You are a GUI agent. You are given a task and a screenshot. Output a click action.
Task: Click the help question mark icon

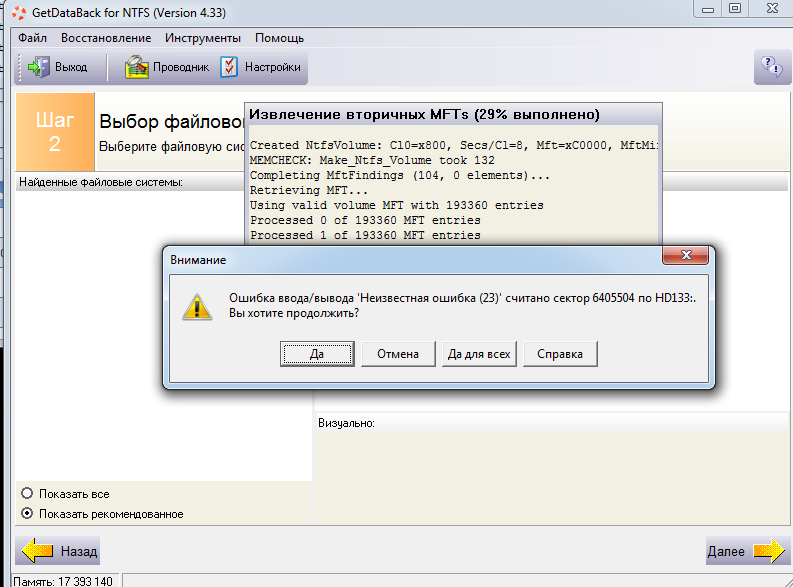pos(772,66)
